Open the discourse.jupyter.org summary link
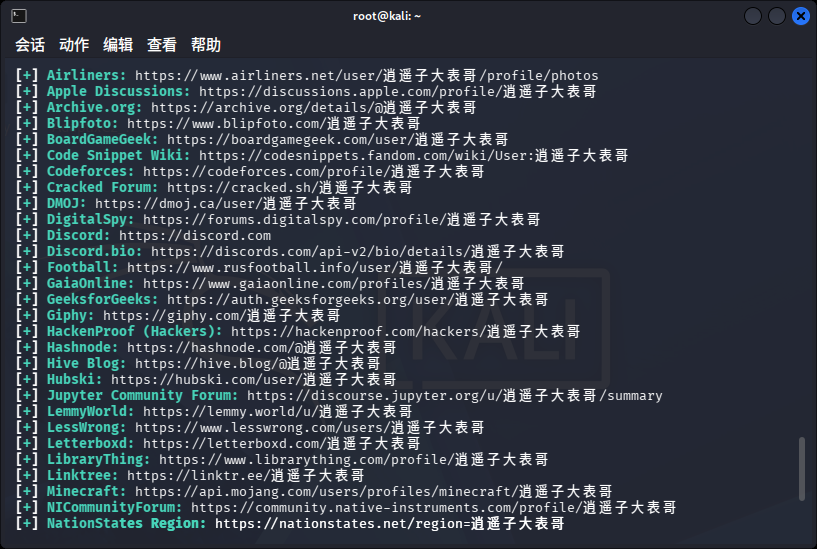The width and height of the screenshot is (817, 549). [455, 395]
